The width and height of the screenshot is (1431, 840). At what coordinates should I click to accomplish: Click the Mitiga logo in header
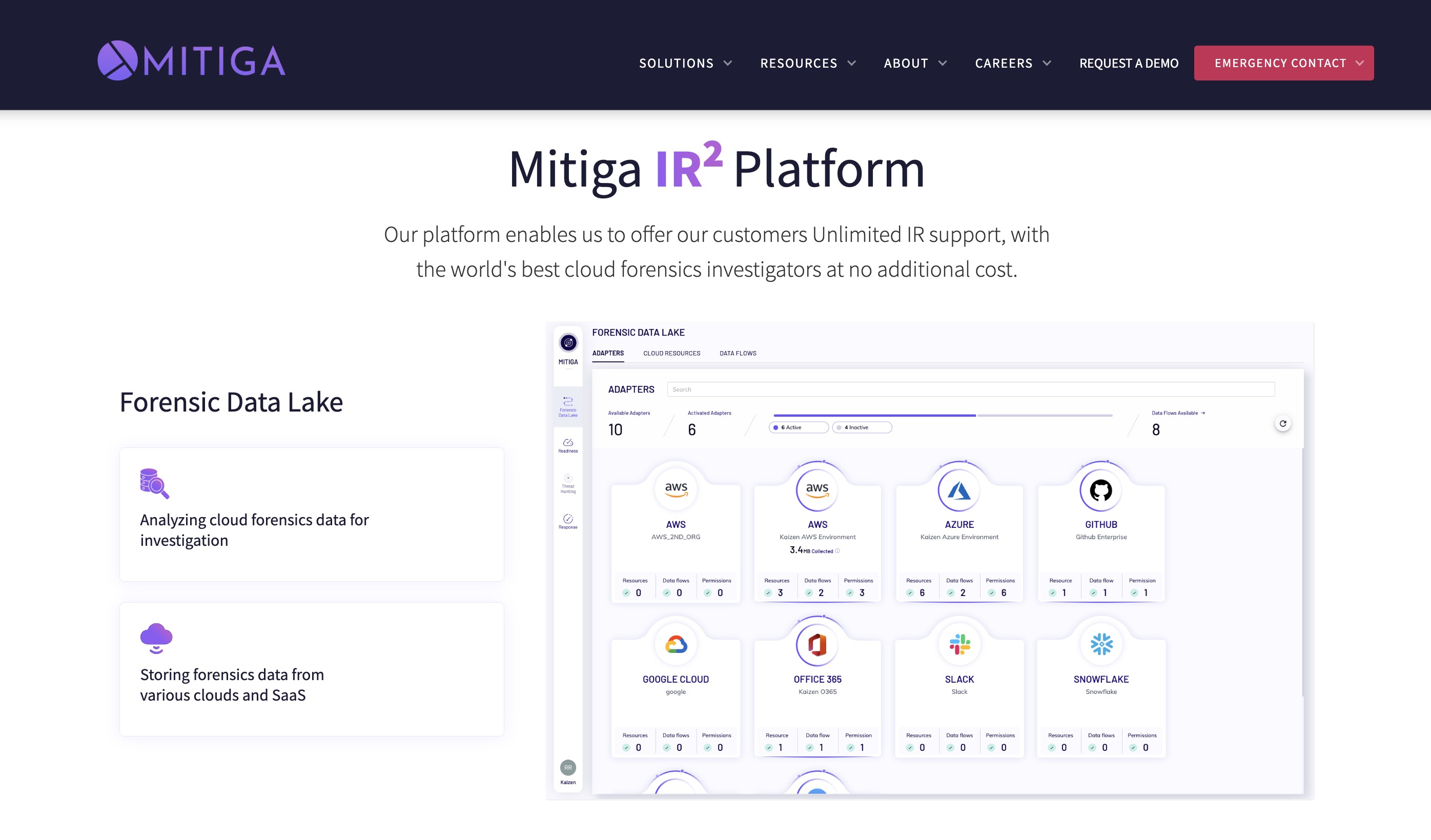[x=191, y=60]
